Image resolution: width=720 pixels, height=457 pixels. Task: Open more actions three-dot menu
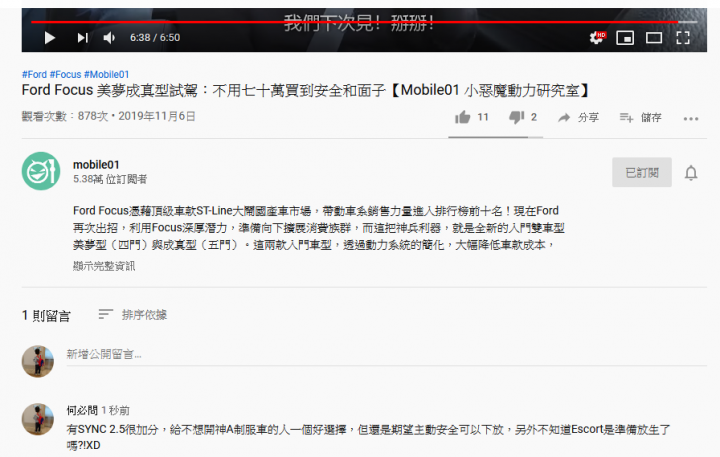pyautogui.click(x=691, y=119)
